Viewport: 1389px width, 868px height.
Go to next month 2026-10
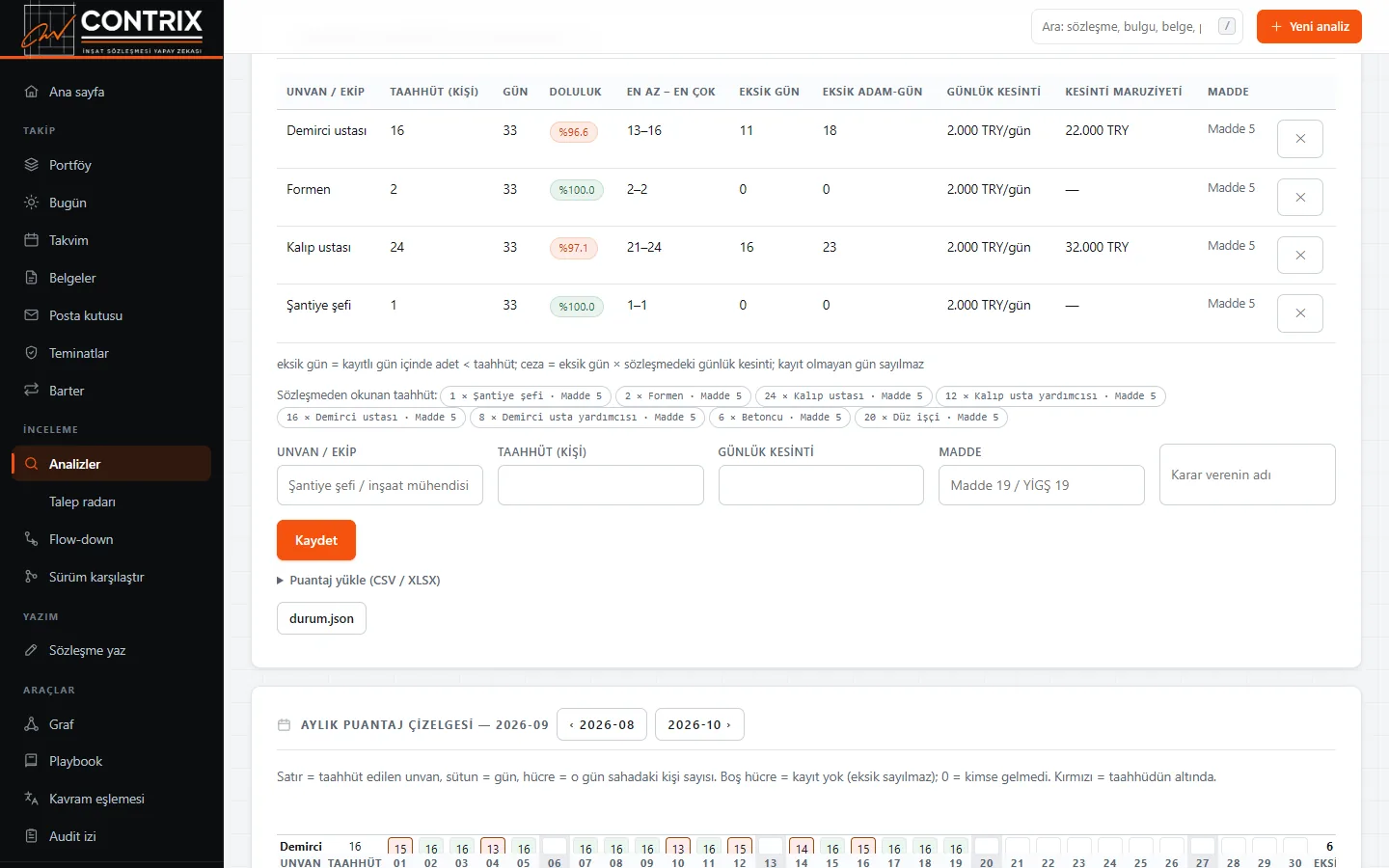tap(699, 724)
